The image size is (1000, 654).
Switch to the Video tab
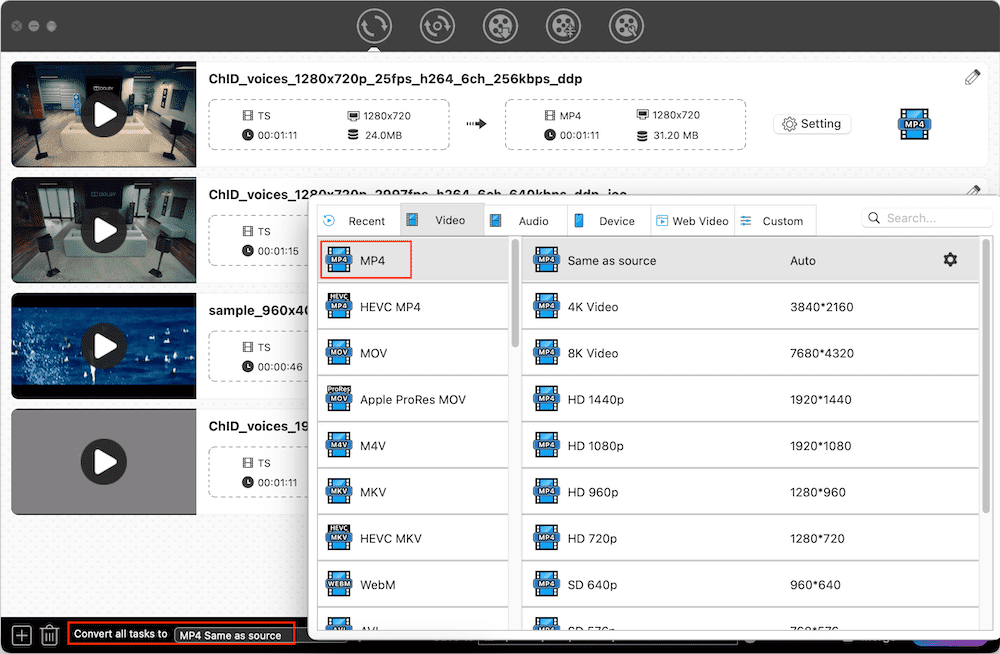click(442, 220)
